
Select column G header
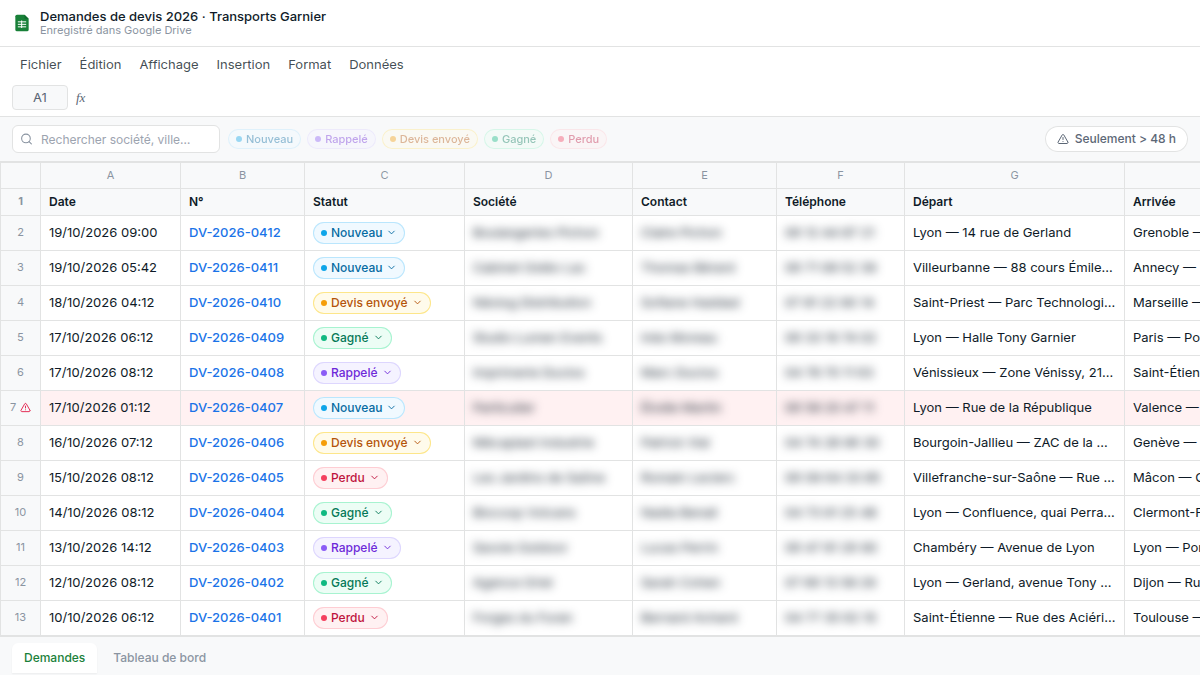pos(1014,176)
